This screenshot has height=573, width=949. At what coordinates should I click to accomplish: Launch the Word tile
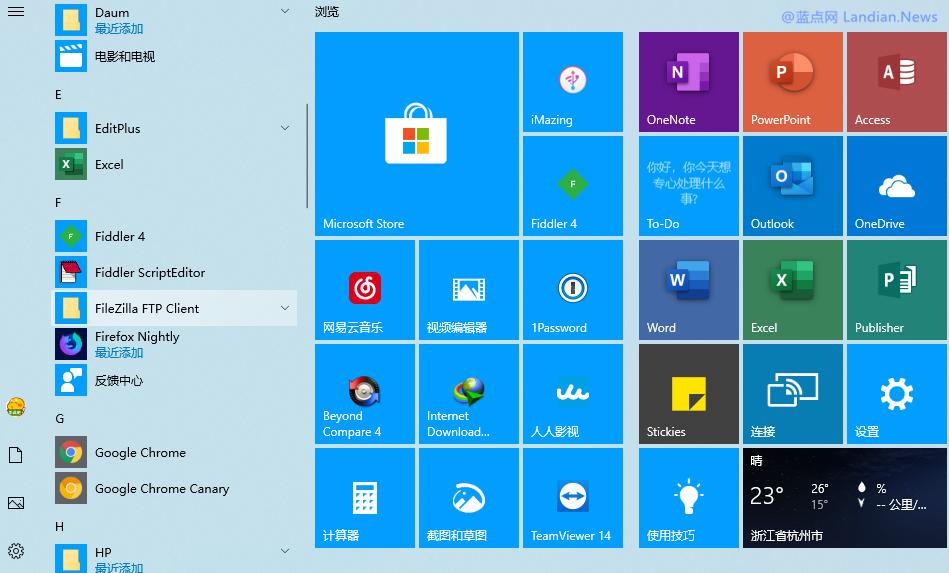pyautogui.click(x=689, y=290)
